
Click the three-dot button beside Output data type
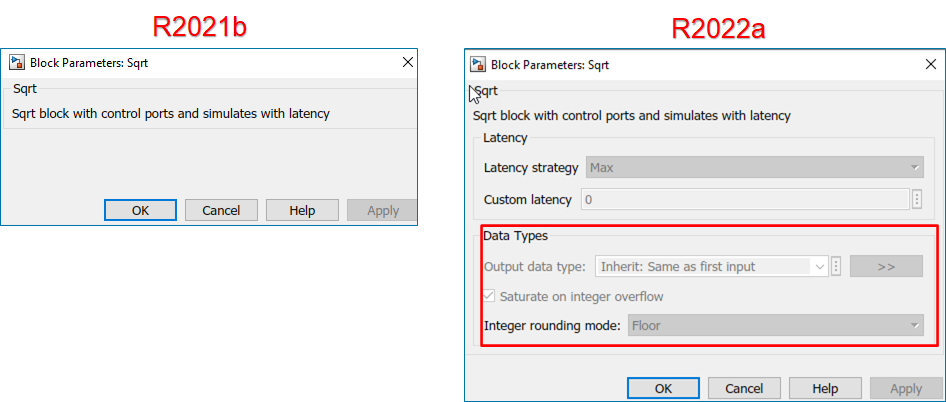click(x=836, y=267)
